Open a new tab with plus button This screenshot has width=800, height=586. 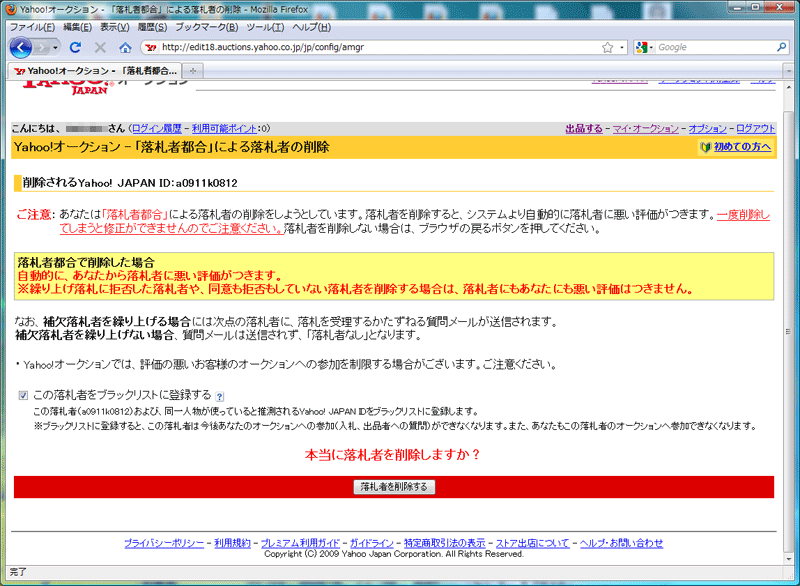pyautogui.click(x=193, y=71)
